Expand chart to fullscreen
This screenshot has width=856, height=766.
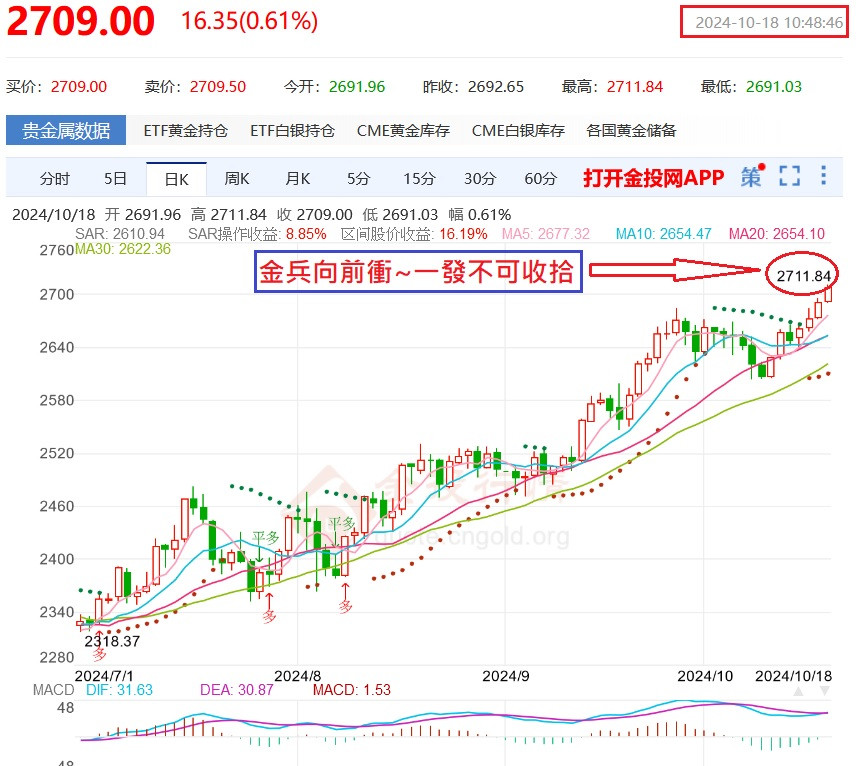pos(789,176)
